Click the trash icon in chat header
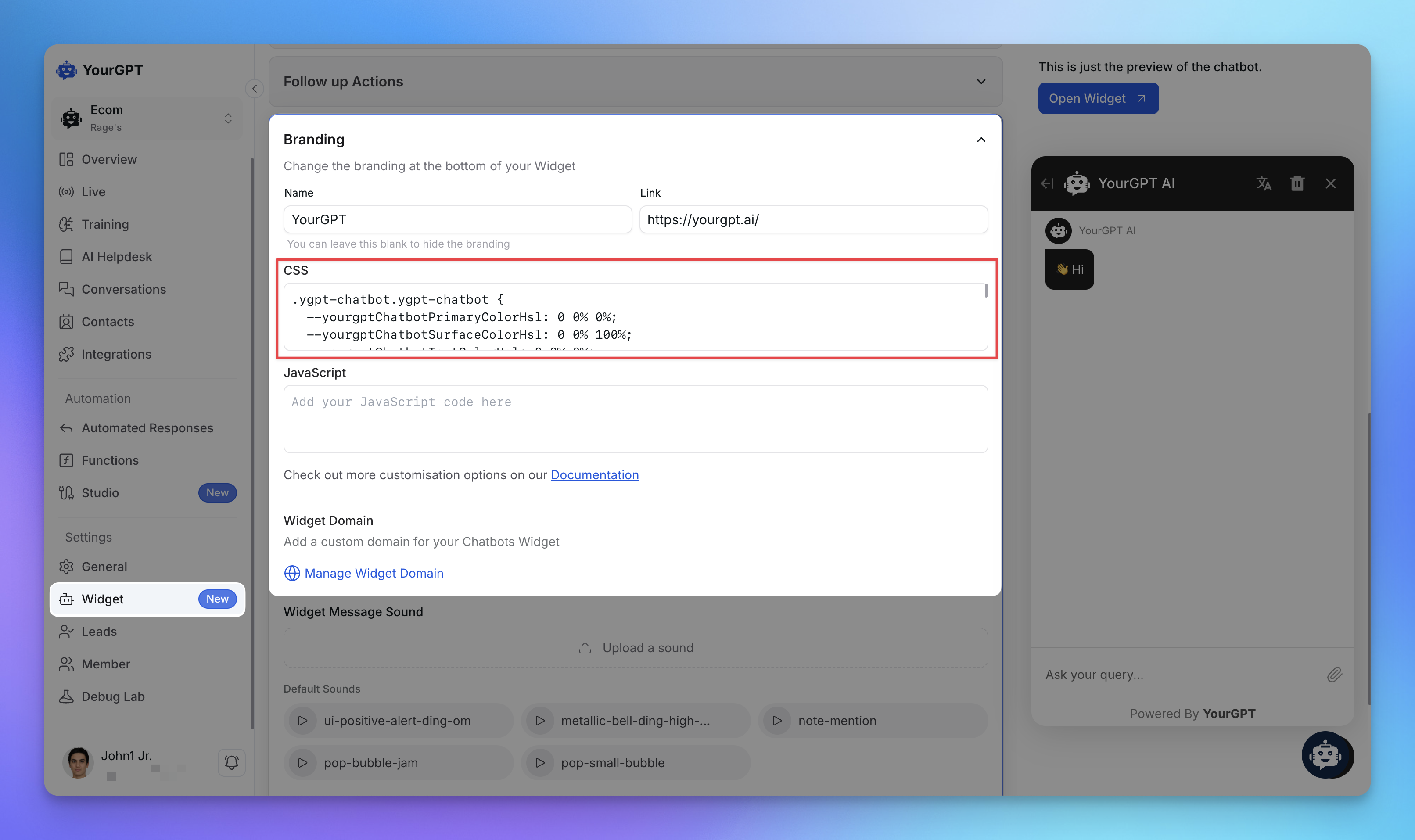Screen dimensions: 1415x840 pos(1296,183)
